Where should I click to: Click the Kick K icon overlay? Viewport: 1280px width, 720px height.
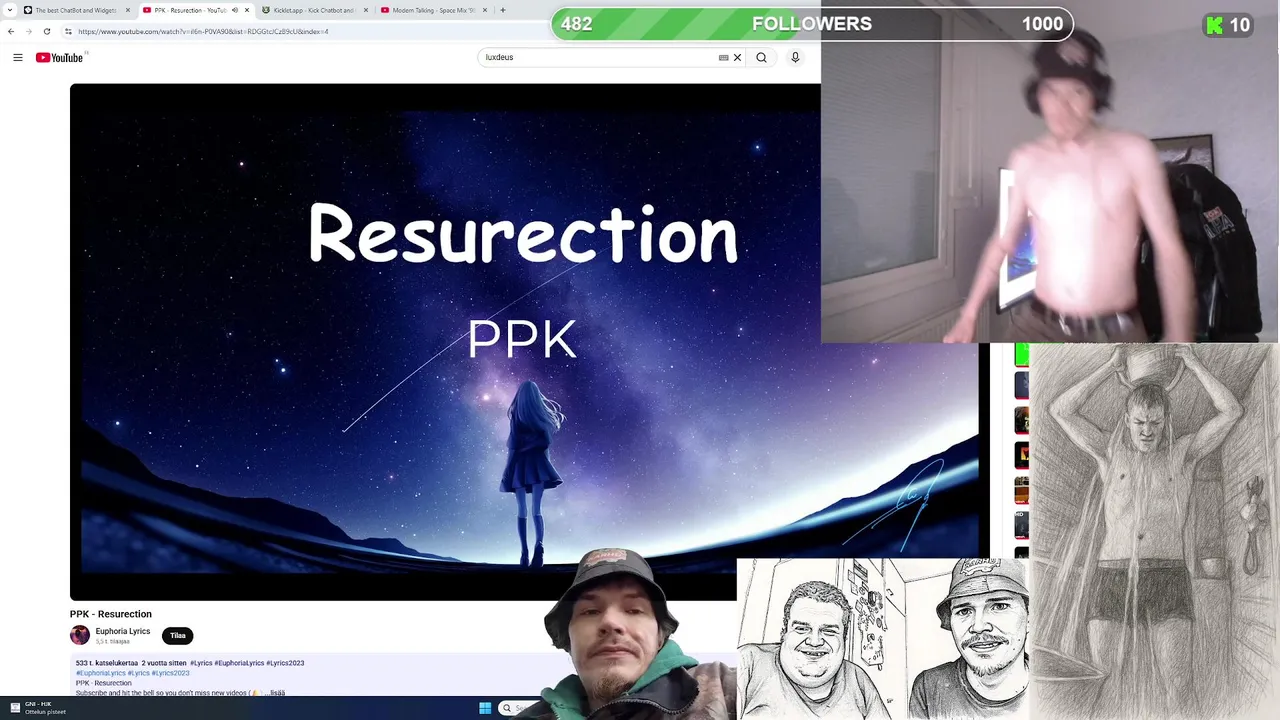1215,26
